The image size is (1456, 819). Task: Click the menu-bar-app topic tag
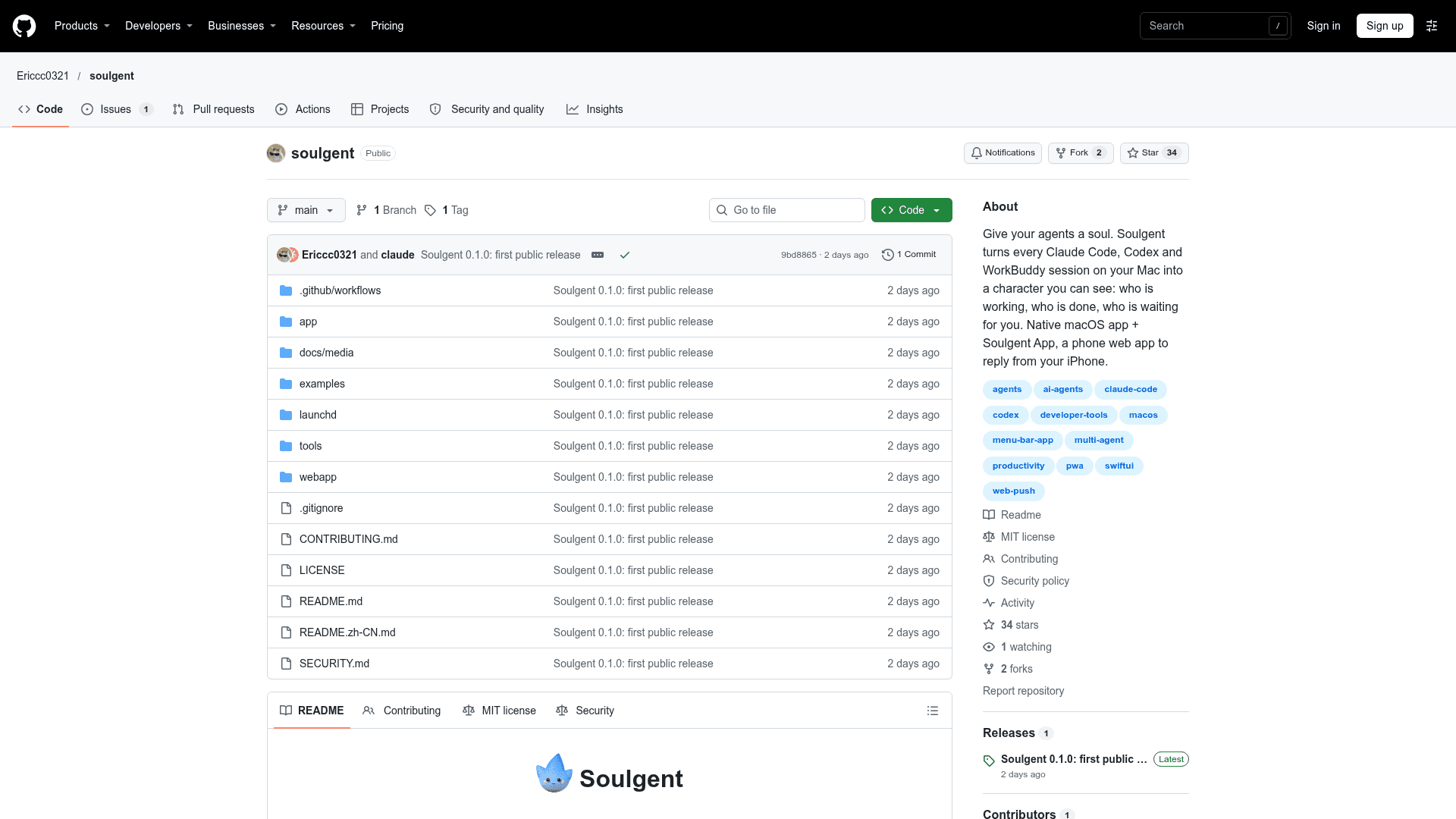pos(1022,441)
